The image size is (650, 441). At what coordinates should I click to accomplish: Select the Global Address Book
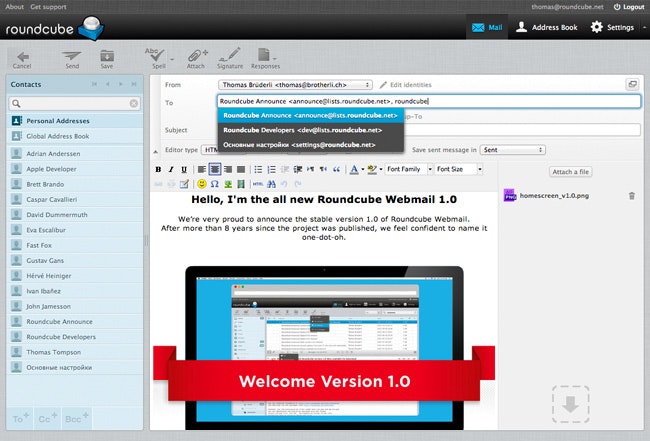click(x=75, y=136)
